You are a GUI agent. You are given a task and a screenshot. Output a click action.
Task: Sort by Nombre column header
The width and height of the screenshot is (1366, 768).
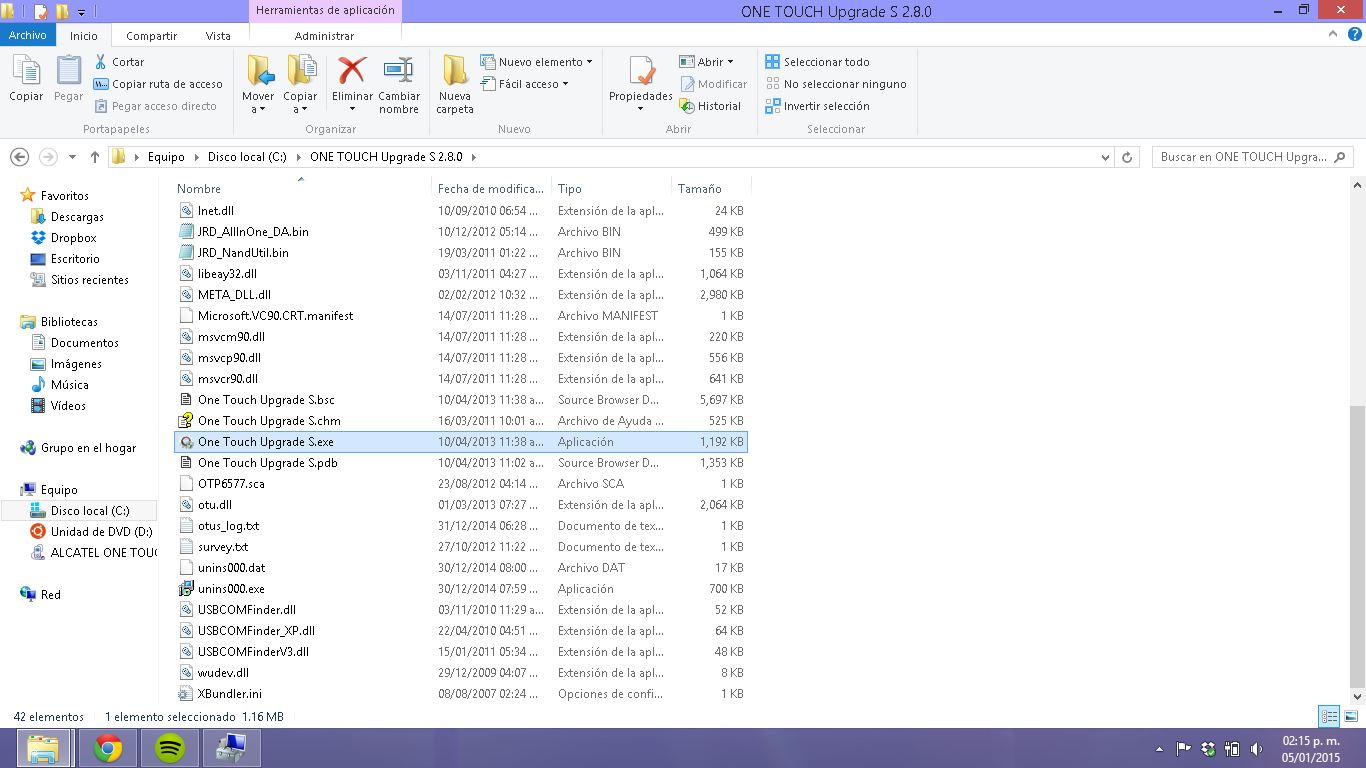(303, 188)
